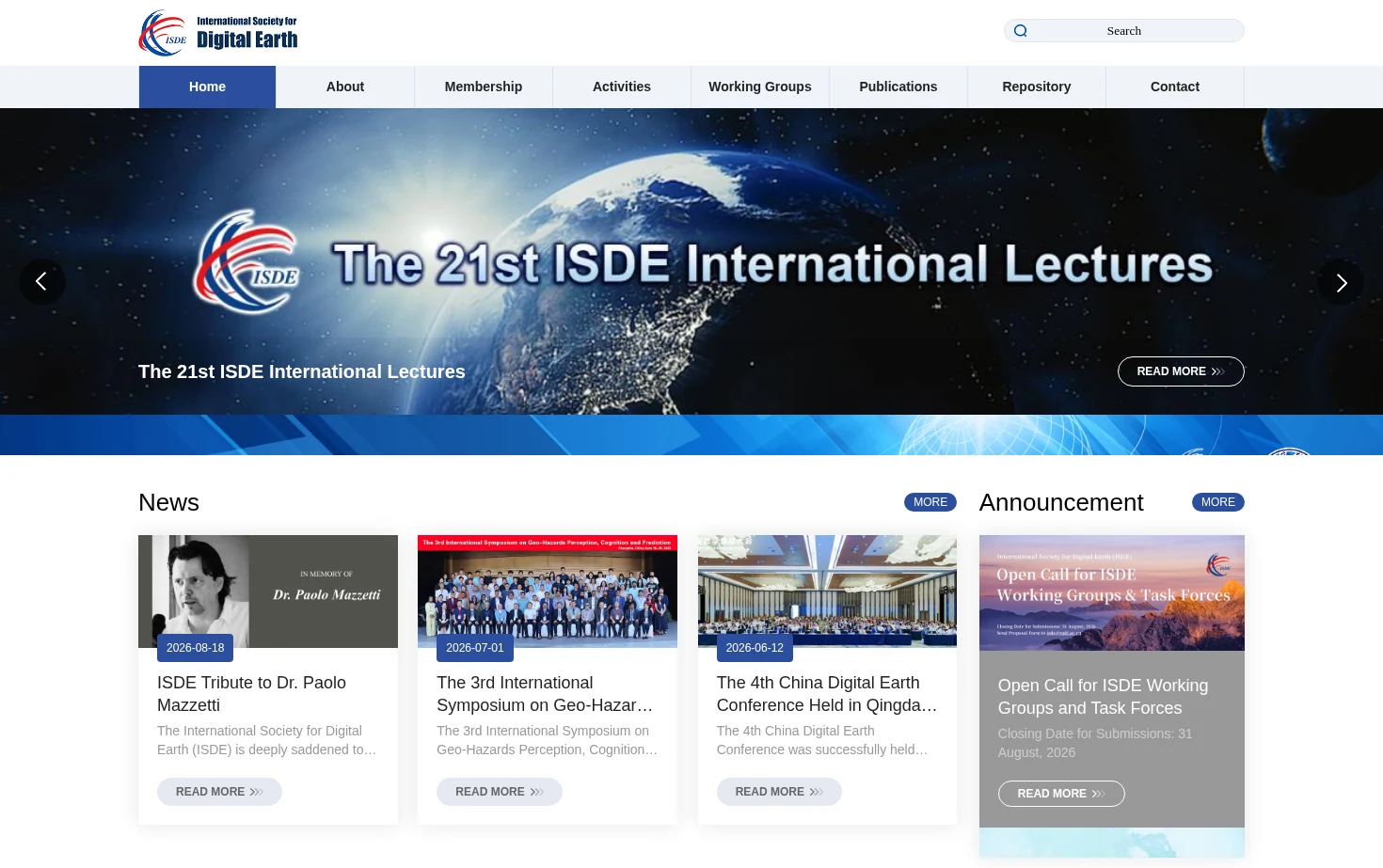Open the Geo-Hazards symposium group photo thumbnail

pyautogui.click(x=548, y=592)
